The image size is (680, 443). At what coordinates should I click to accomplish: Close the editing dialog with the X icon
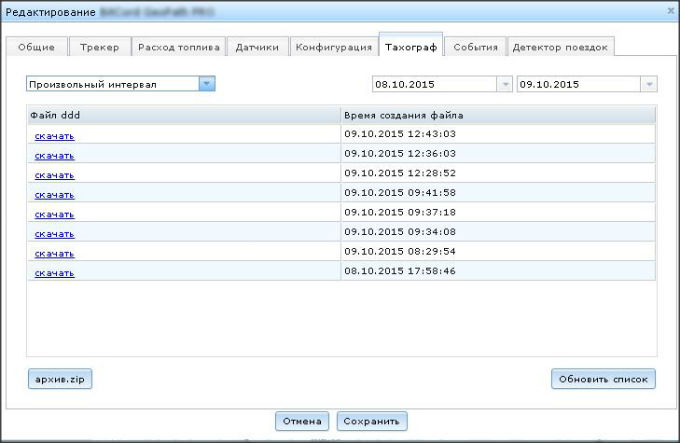668,11
